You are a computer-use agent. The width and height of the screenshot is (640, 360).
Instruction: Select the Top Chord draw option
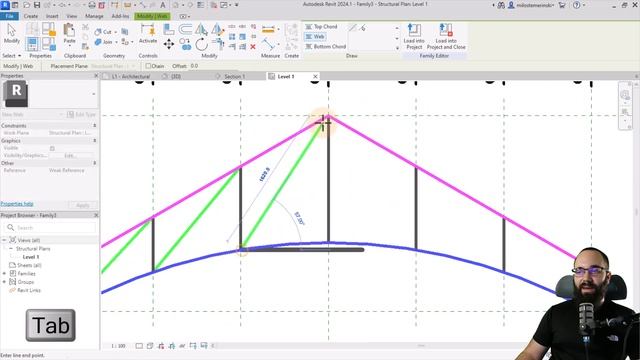(321, 27)
